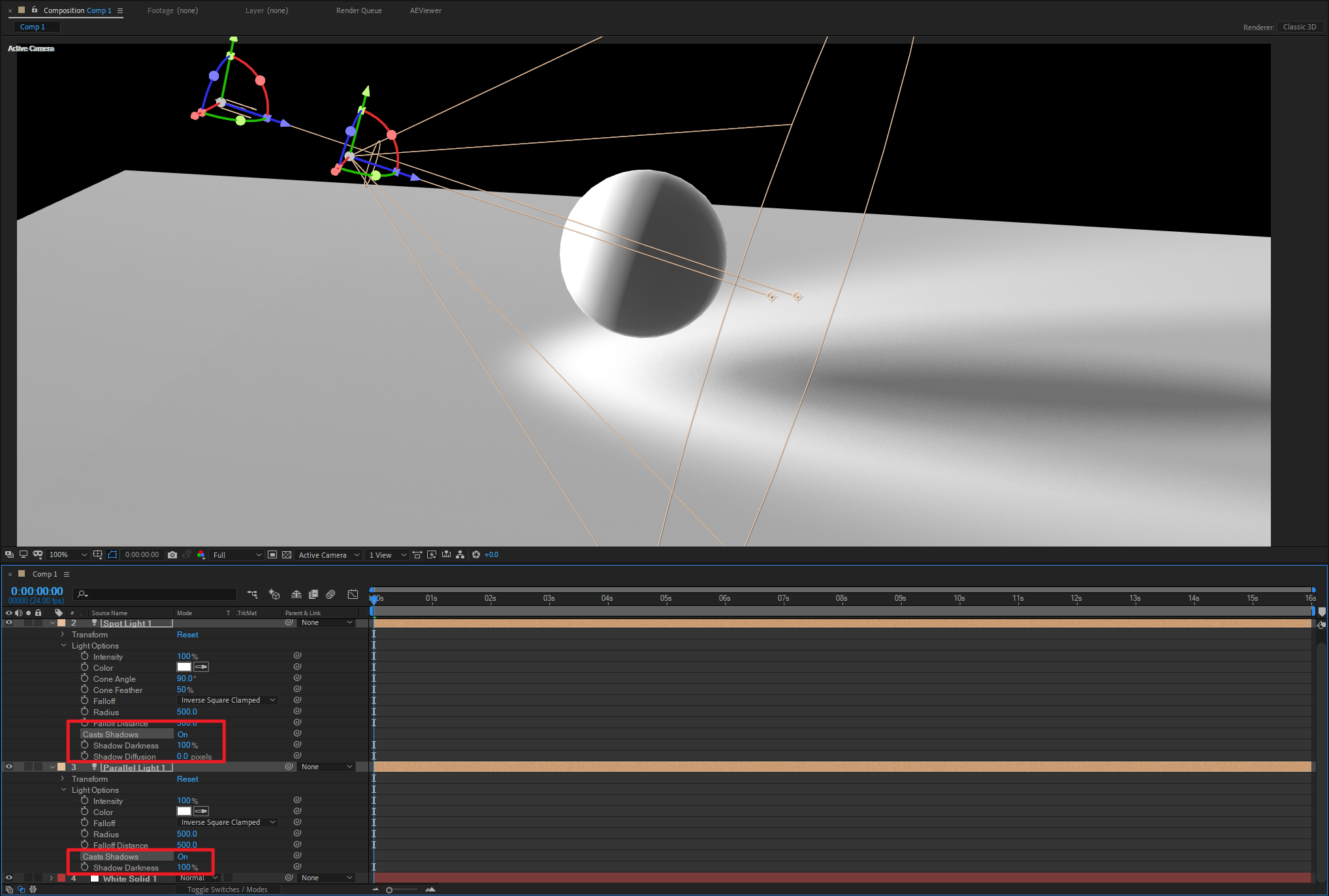
Task: Click the Toggle Switches / Modes button
Action: pos(227,889)
